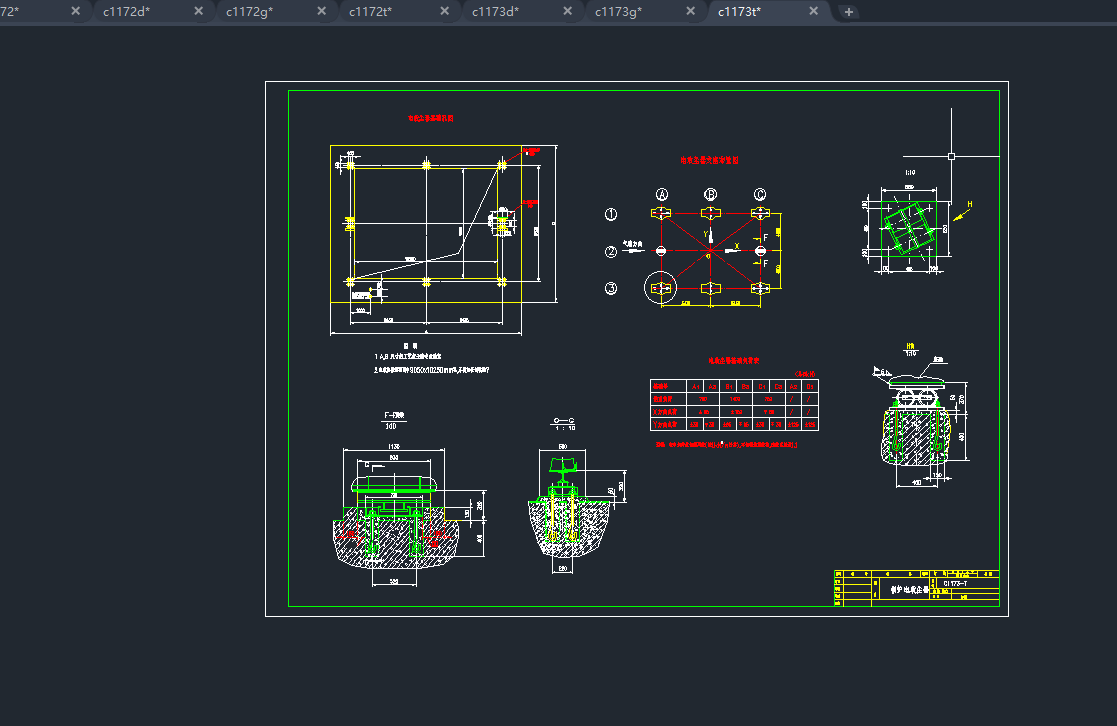The image size is (1117, 726).
Task: Close the partially visible 72* tab
Action: click(76, 11)
